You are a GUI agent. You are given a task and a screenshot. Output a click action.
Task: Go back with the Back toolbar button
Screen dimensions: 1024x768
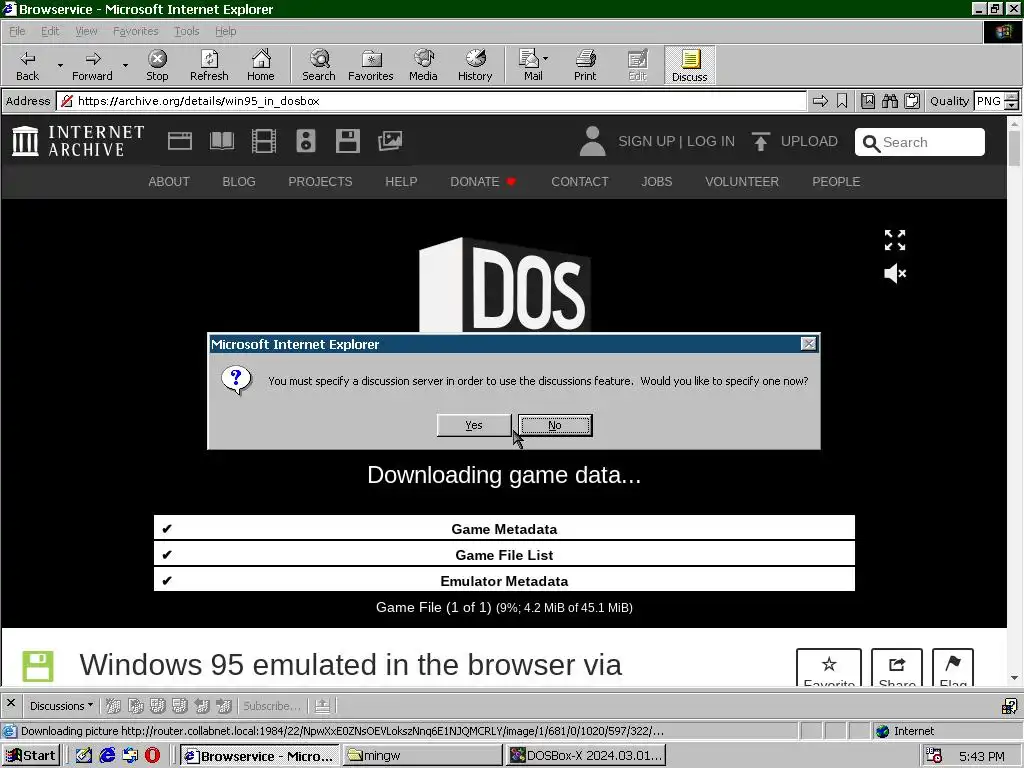[27, 66]
